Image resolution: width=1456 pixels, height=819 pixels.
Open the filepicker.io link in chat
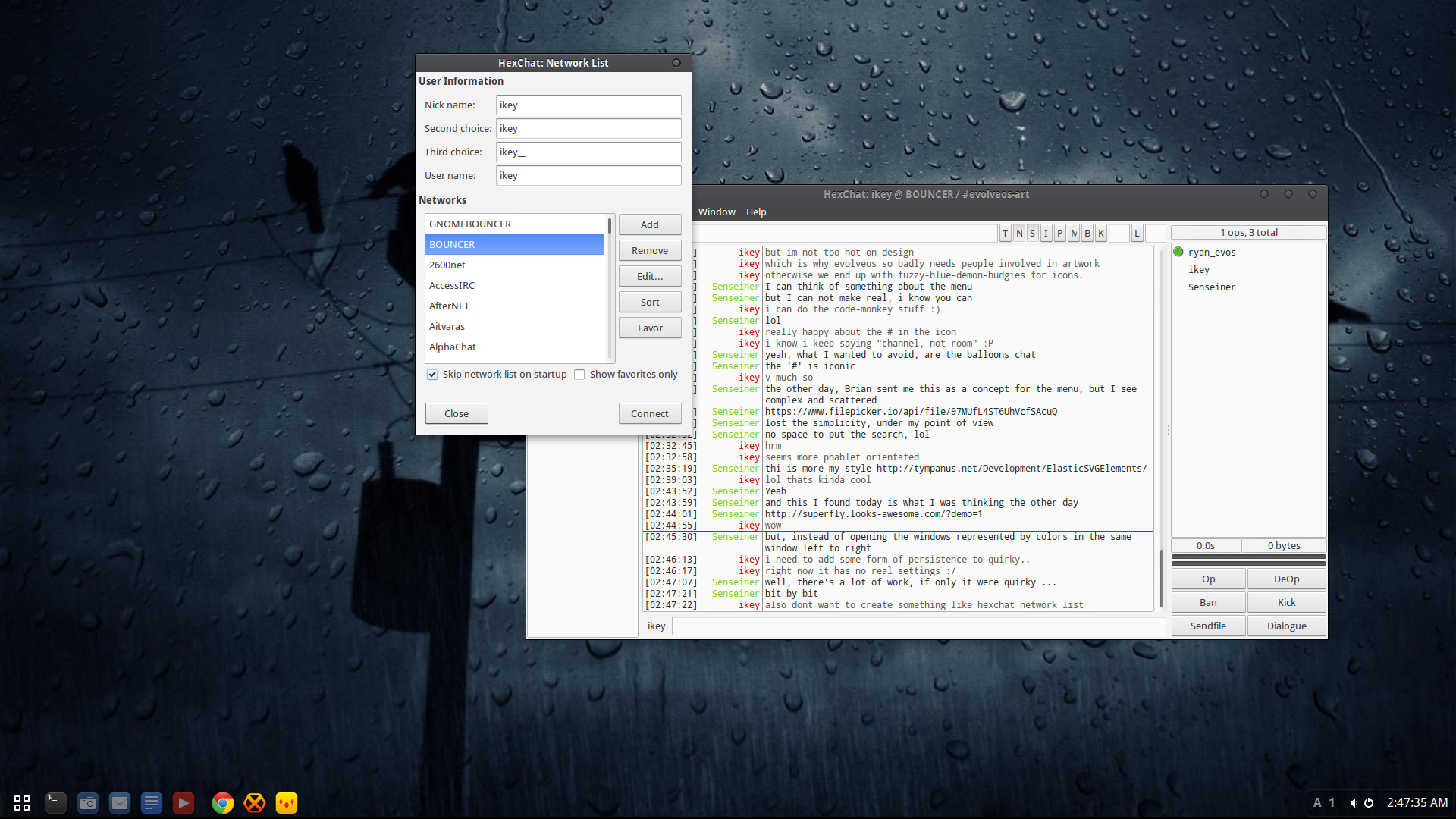(x=911, y=412)
